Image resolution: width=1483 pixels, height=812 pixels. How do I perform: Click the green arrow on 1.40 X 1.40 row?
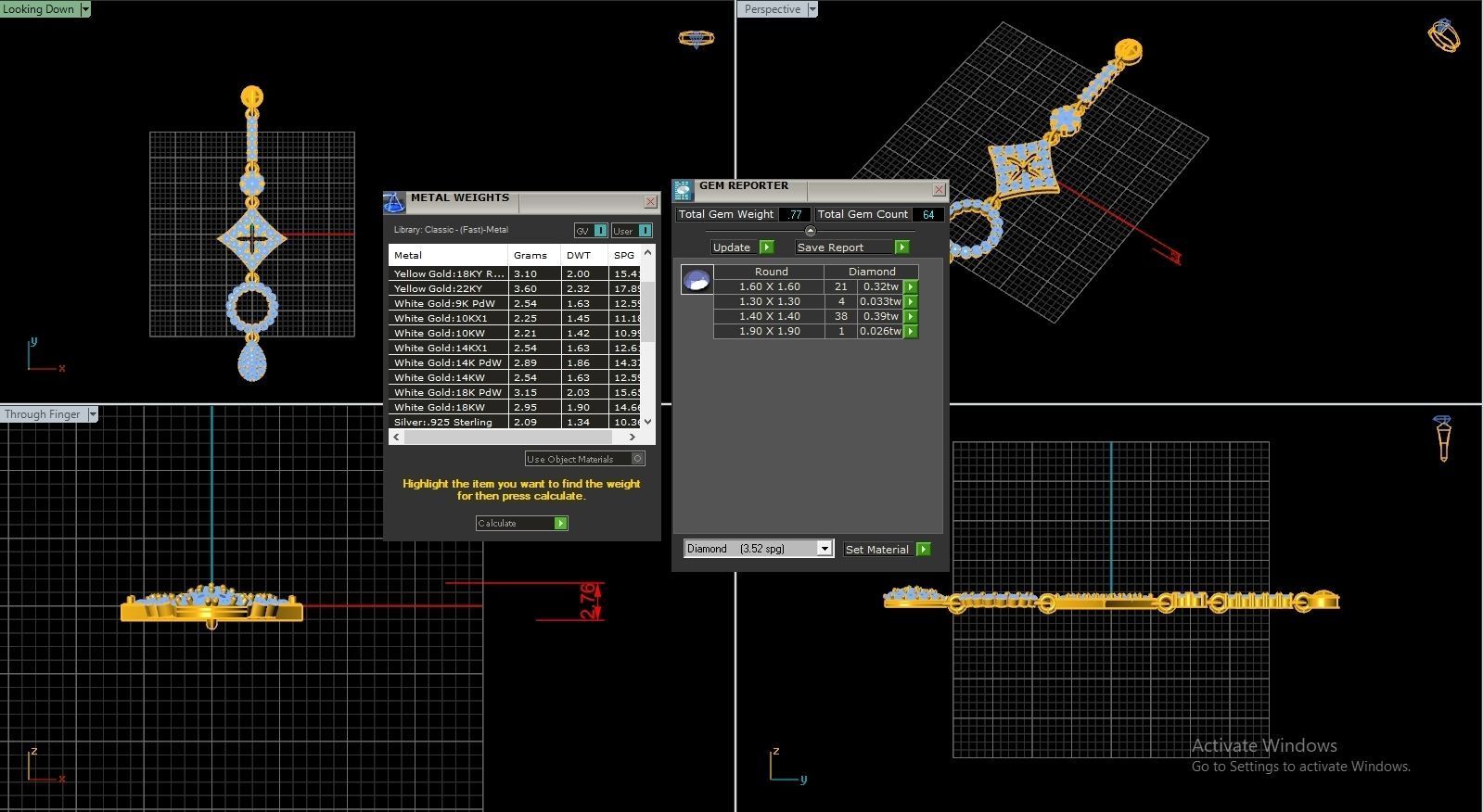(911, 316)
